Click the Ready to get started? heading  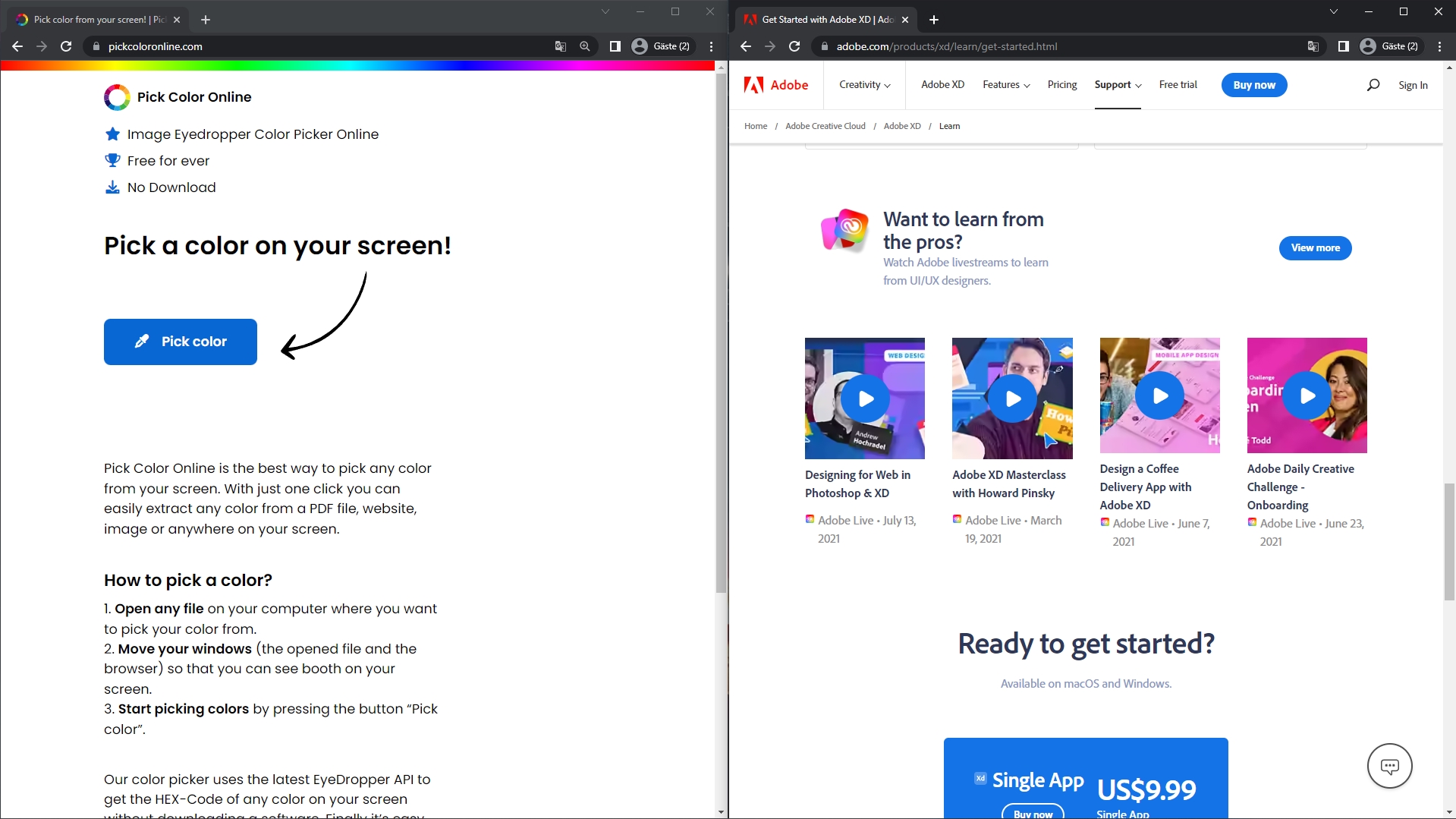[x=1086, y=644]
